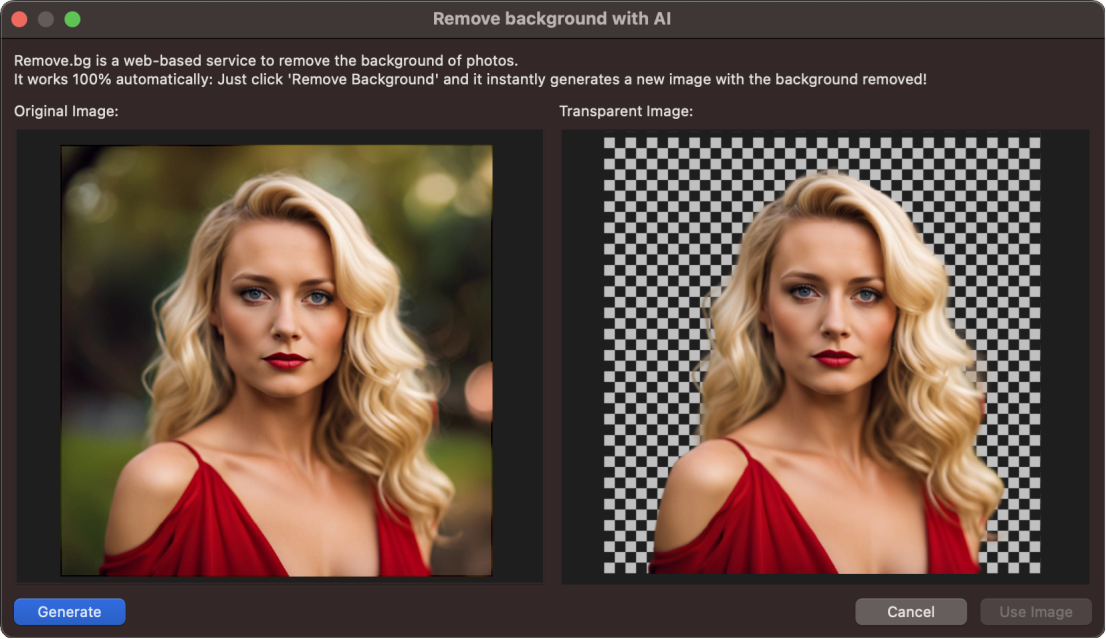Viewport: 1106px width, 639px height.
Task: Click the gray minimize button in title bar
Action: coord(46,19)
